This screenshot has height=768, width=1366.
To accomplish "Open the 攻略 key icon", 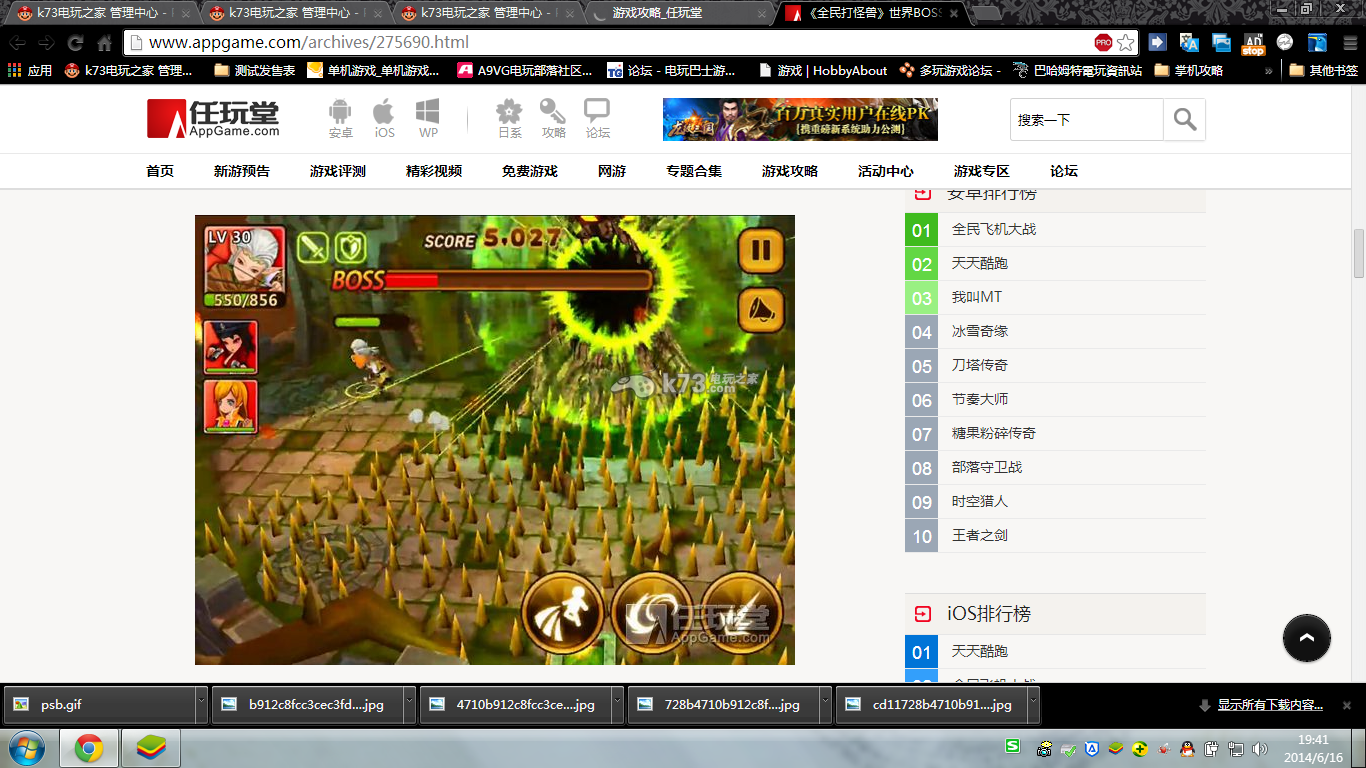I will pos(553,119).
